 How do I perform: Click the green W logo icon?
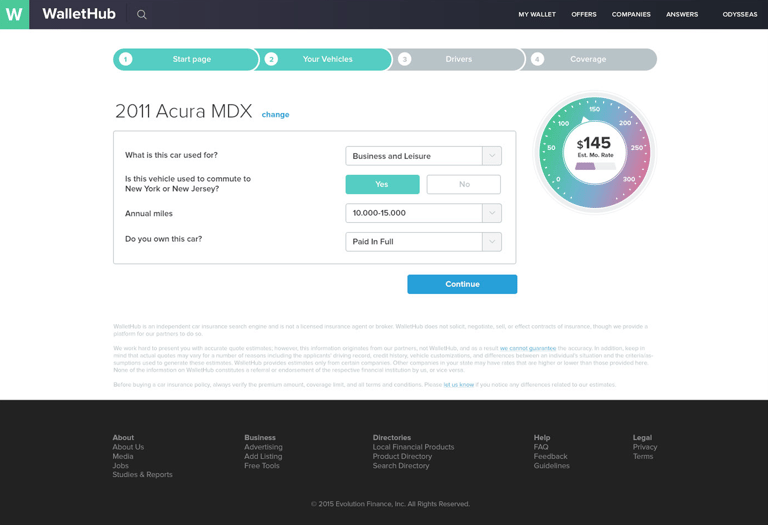14,14
